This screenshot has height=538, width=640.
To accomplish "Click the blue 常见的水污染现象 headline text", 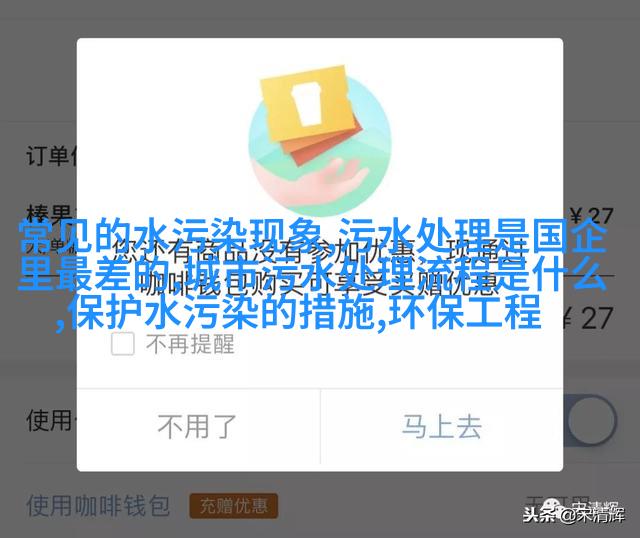I will [169, 237].
